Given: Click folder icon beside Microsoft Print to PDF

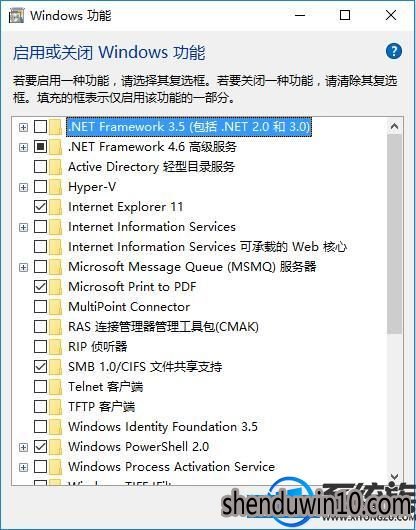Looking at the screenshot, I should coord(55,287).
